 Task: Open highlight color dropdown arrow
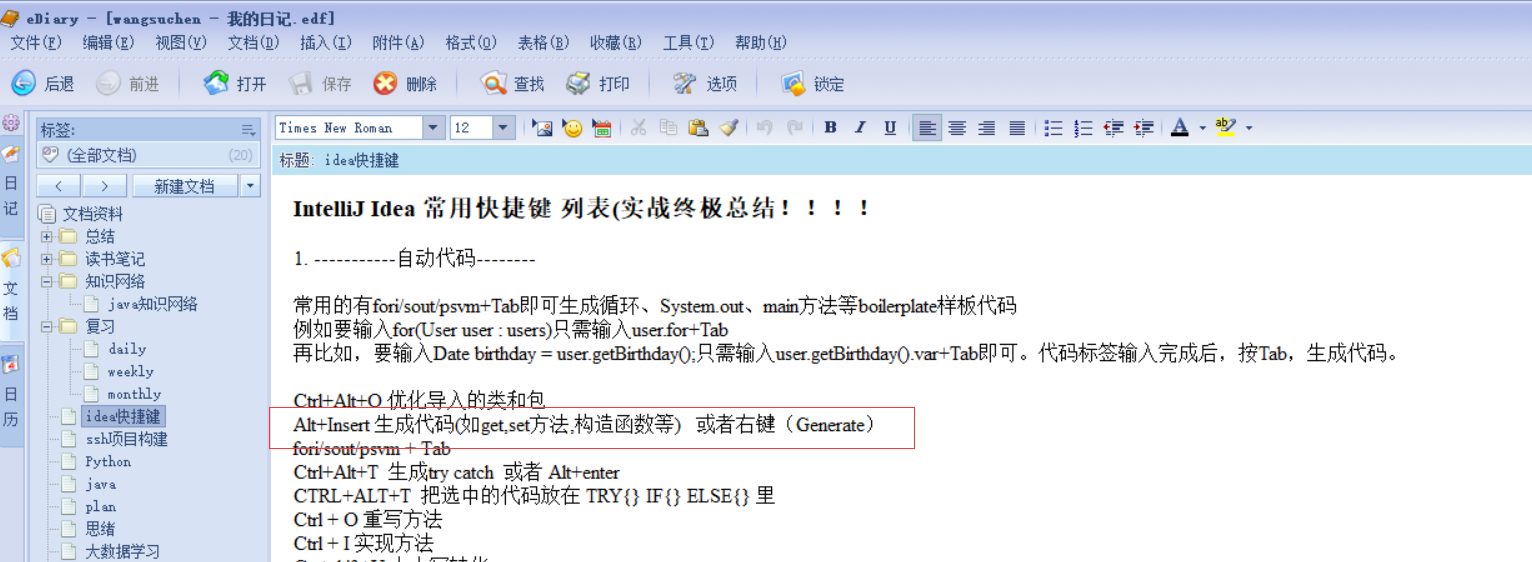point(1248,128)
